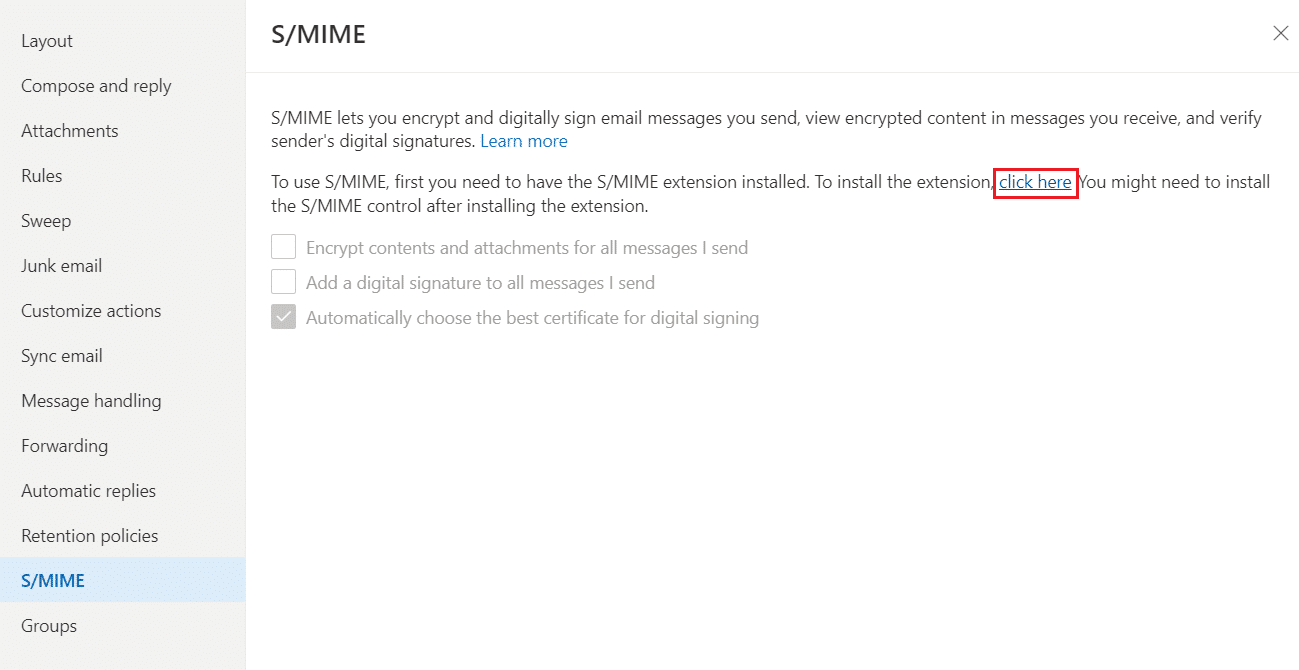Enable encrypting contents for all sent messages

[x=283, y=246]
